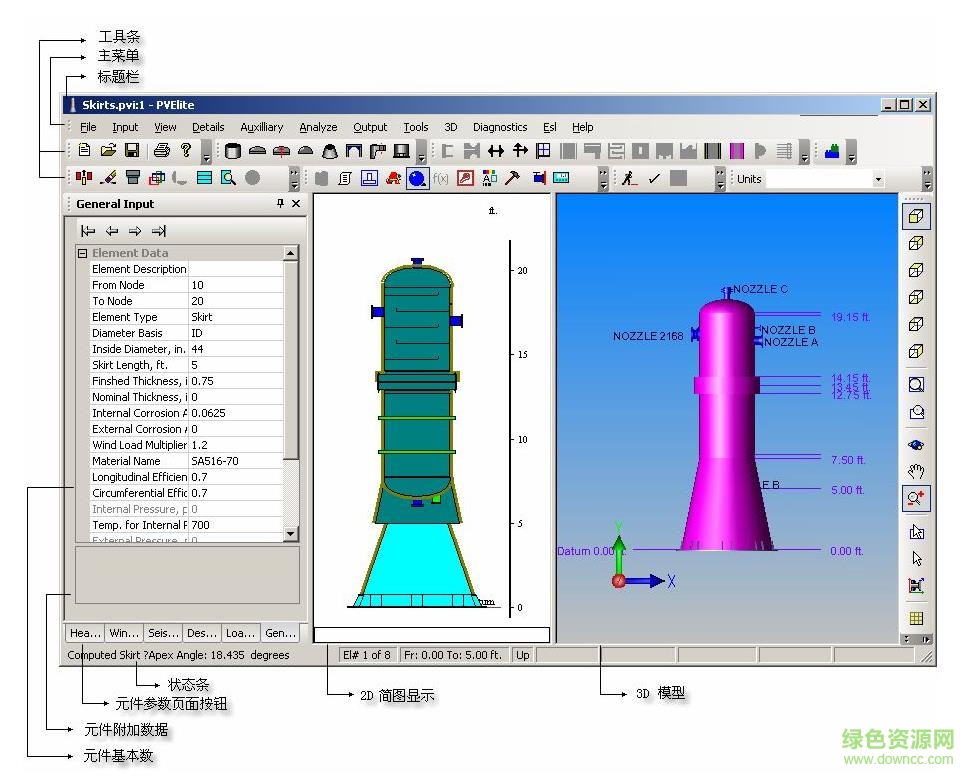Click the hammer icon in toolbar
The width and height of the screenshot is (977, 778).
[512, 178]
